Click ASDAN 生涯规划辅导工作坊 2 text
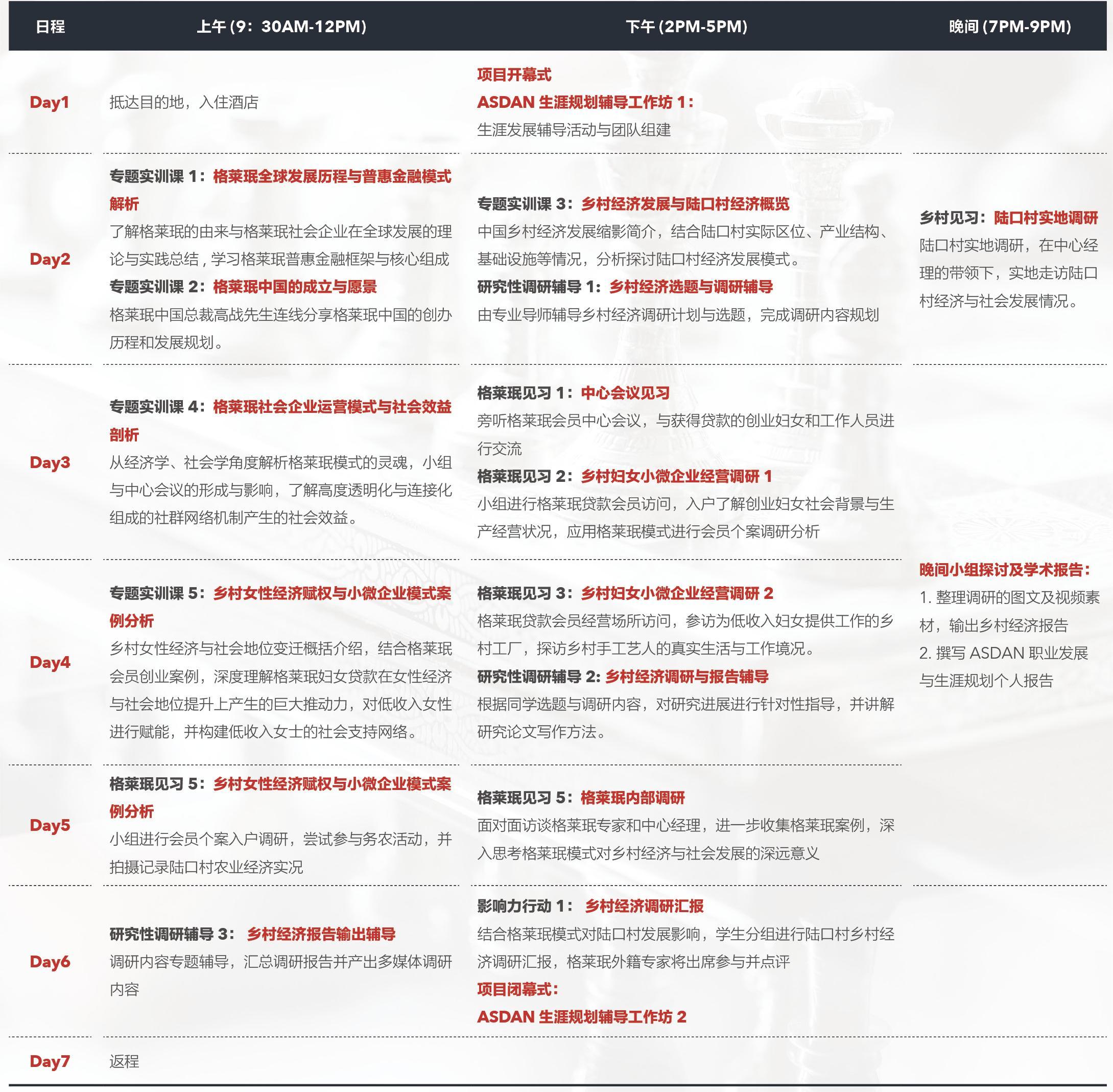This screenshot has width=1113, height=1092. click(x=581, y=1017)
